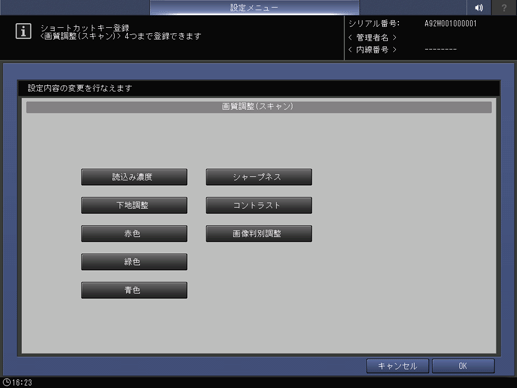Image resolution: width=517 pixels, height=388 pixels.
Task: Click the 設定内容の変更を行なえます message
Action: tap(80, 88)
